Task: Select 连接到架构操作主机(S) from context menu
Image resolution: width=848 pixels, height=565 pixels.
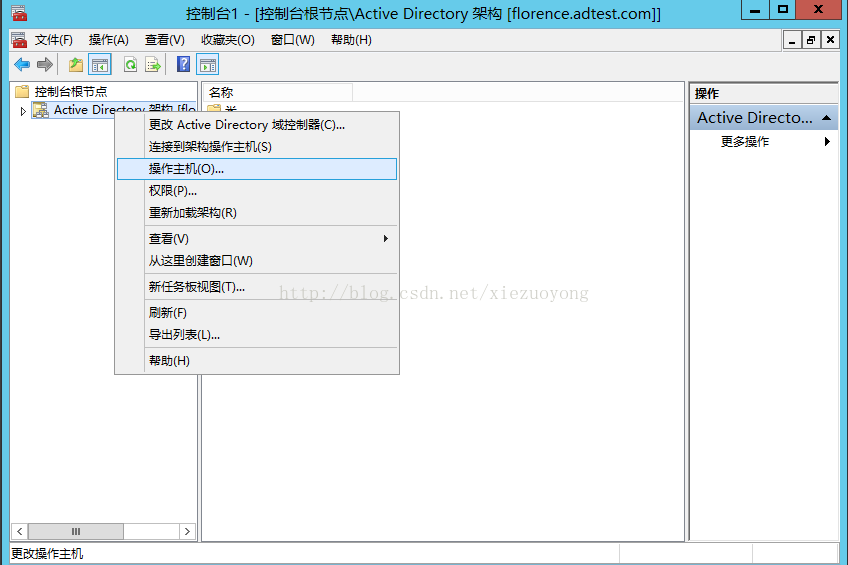Action: 257,147
